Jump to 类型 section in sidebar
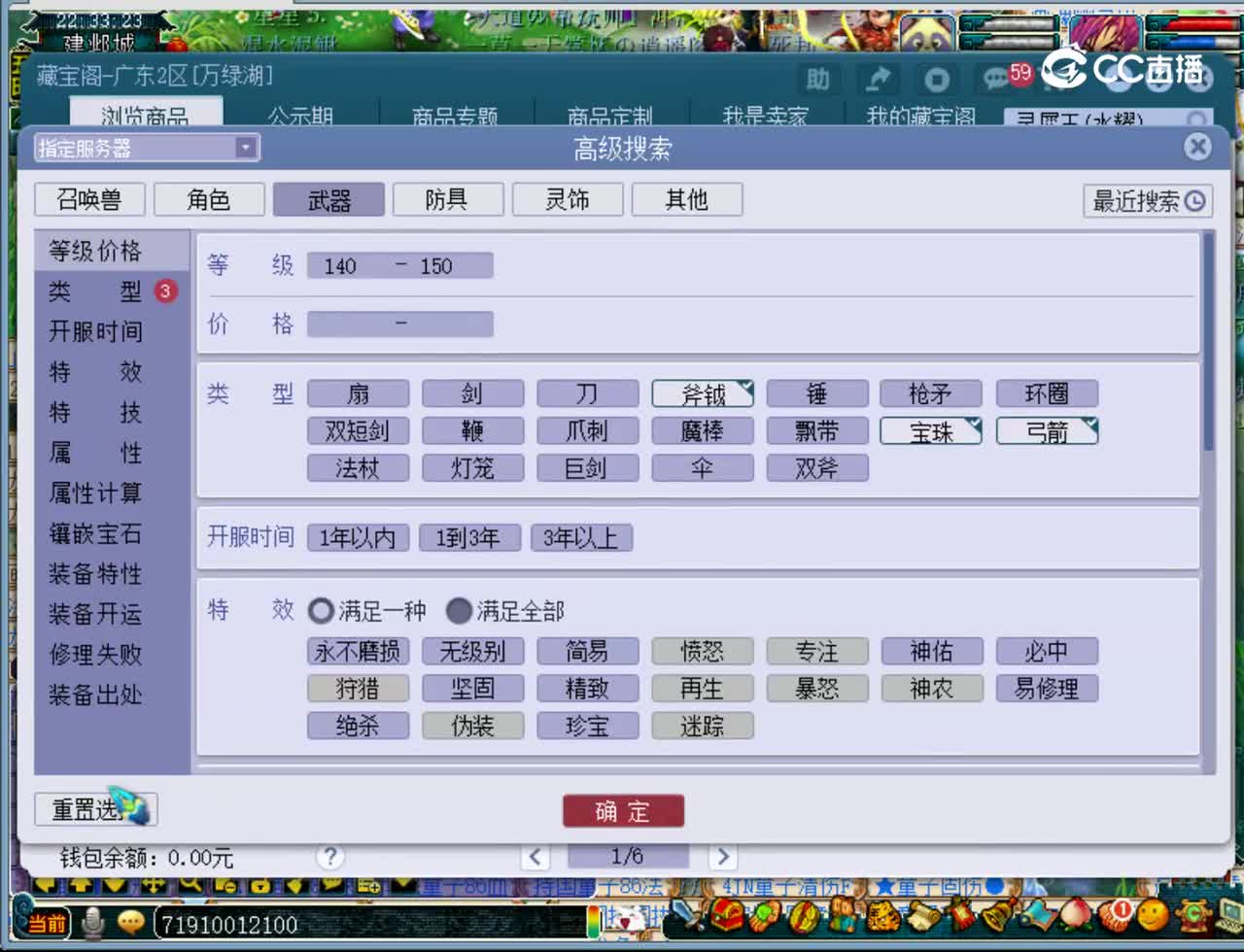 [x=112, y=291]
